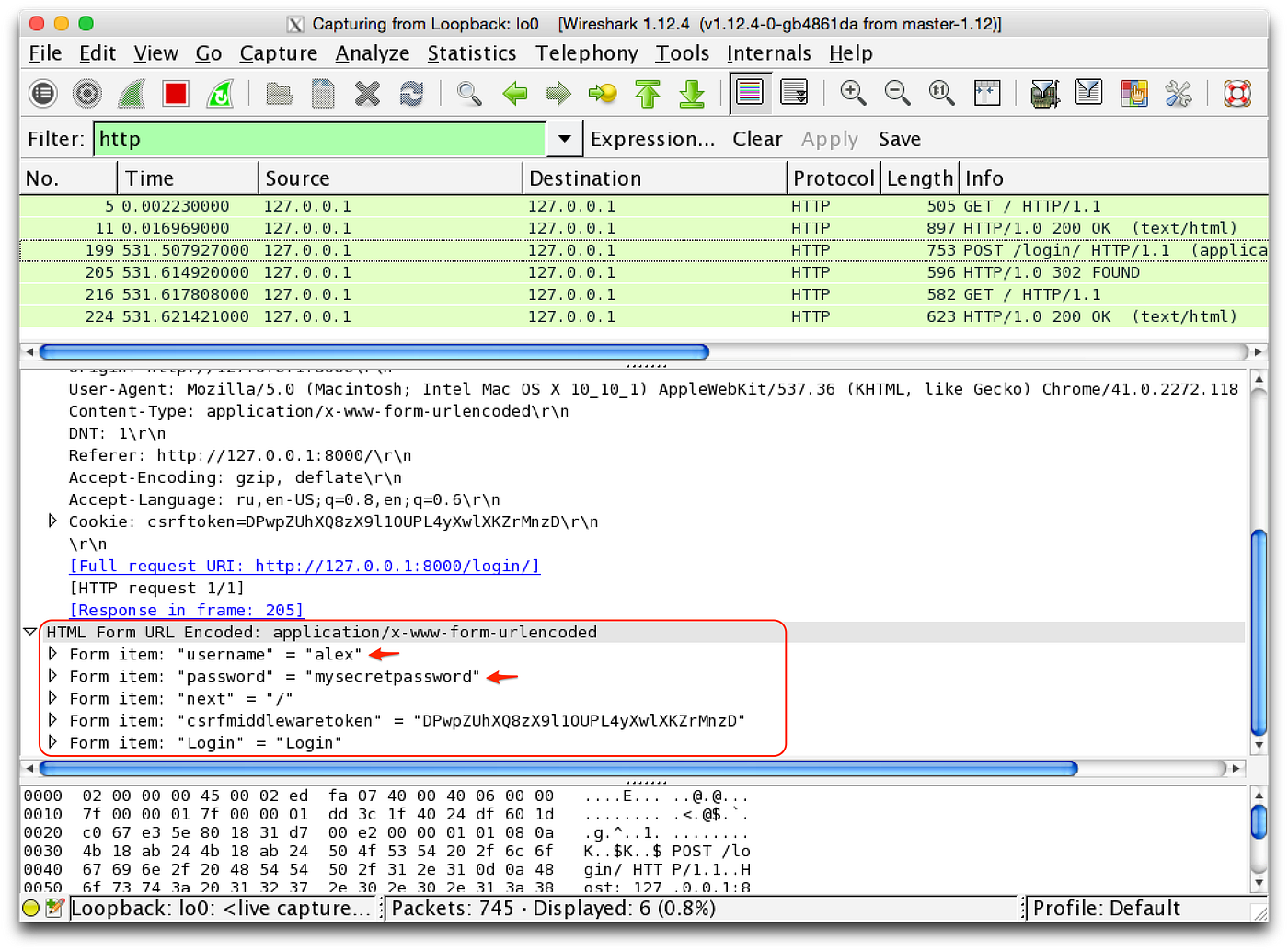Clear the http display filter
Image resolution: width=1288 pixels, height=951 pixels.
click(756, 138)
